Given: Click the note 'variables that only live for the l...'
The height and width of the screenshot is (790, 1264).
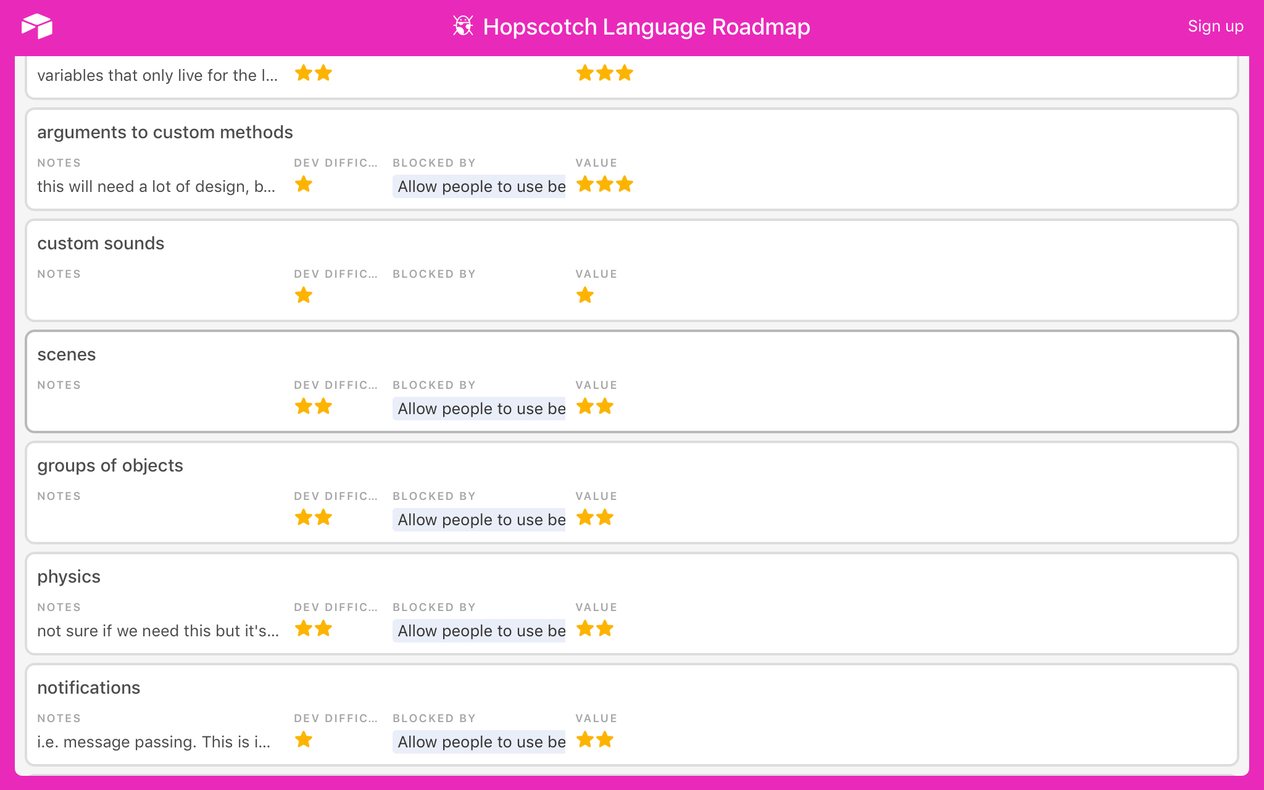Looking at the screenshot, I should coord(157,75).
